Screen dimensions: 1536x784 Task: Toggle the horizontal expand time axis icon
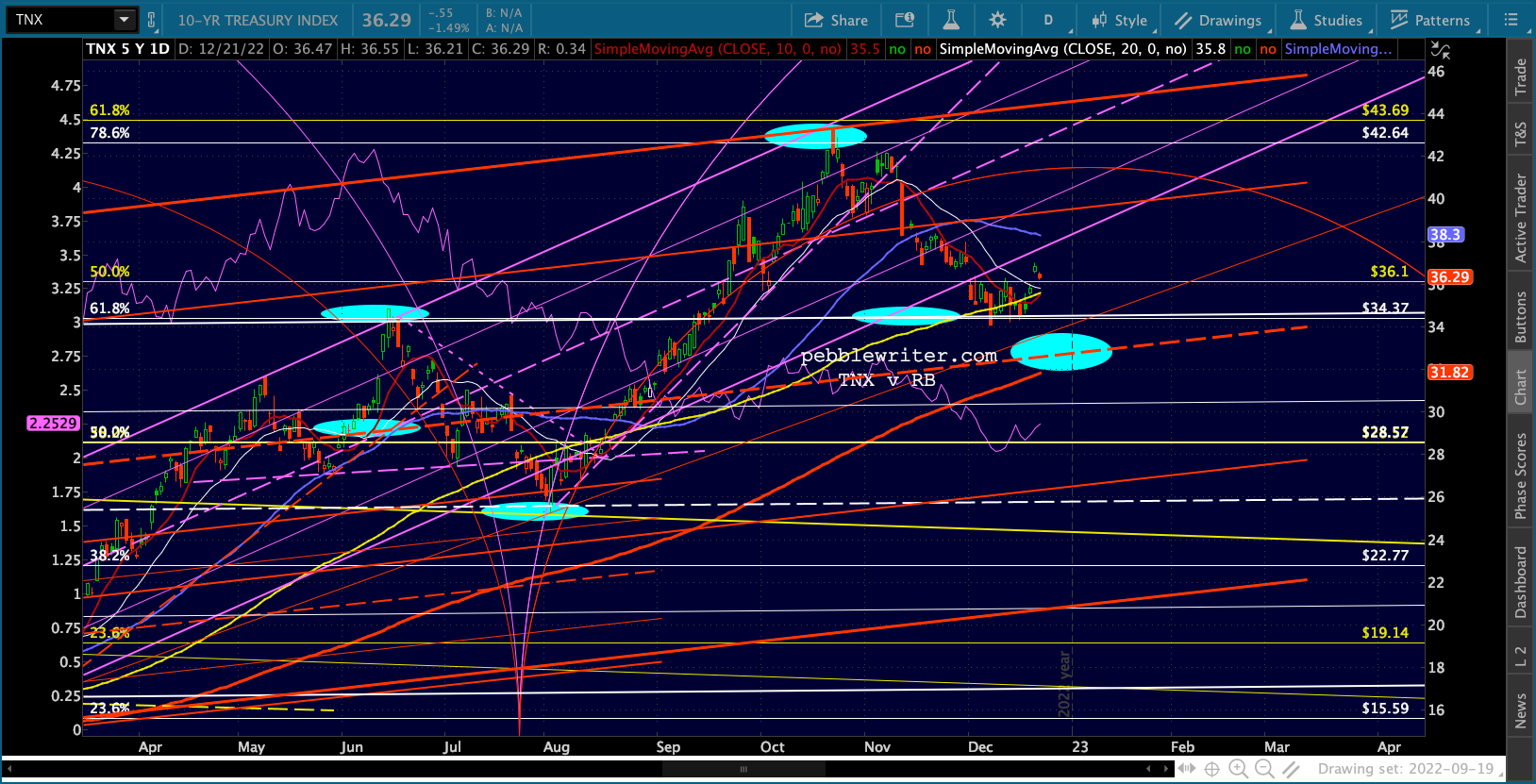click(x=1186, y=769)
